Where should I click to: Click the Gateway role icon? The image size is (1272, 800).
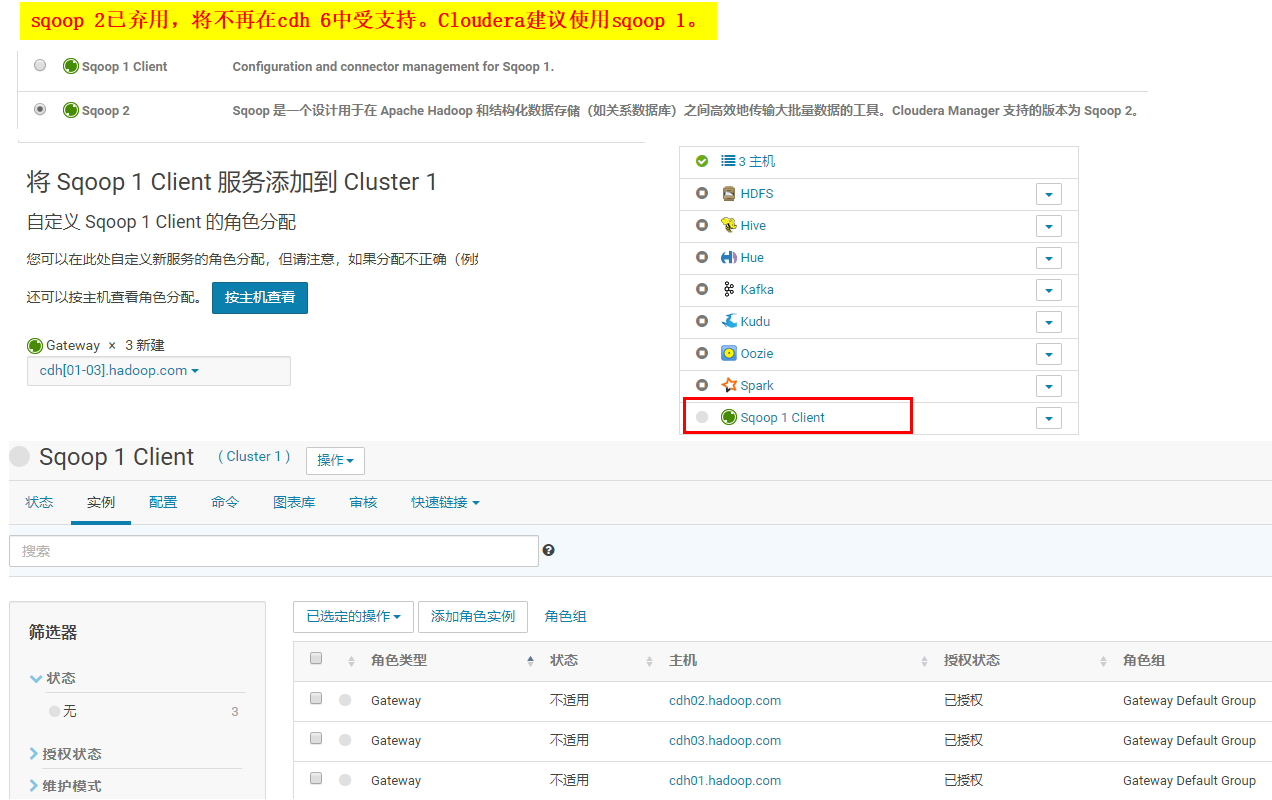(35, 345)
